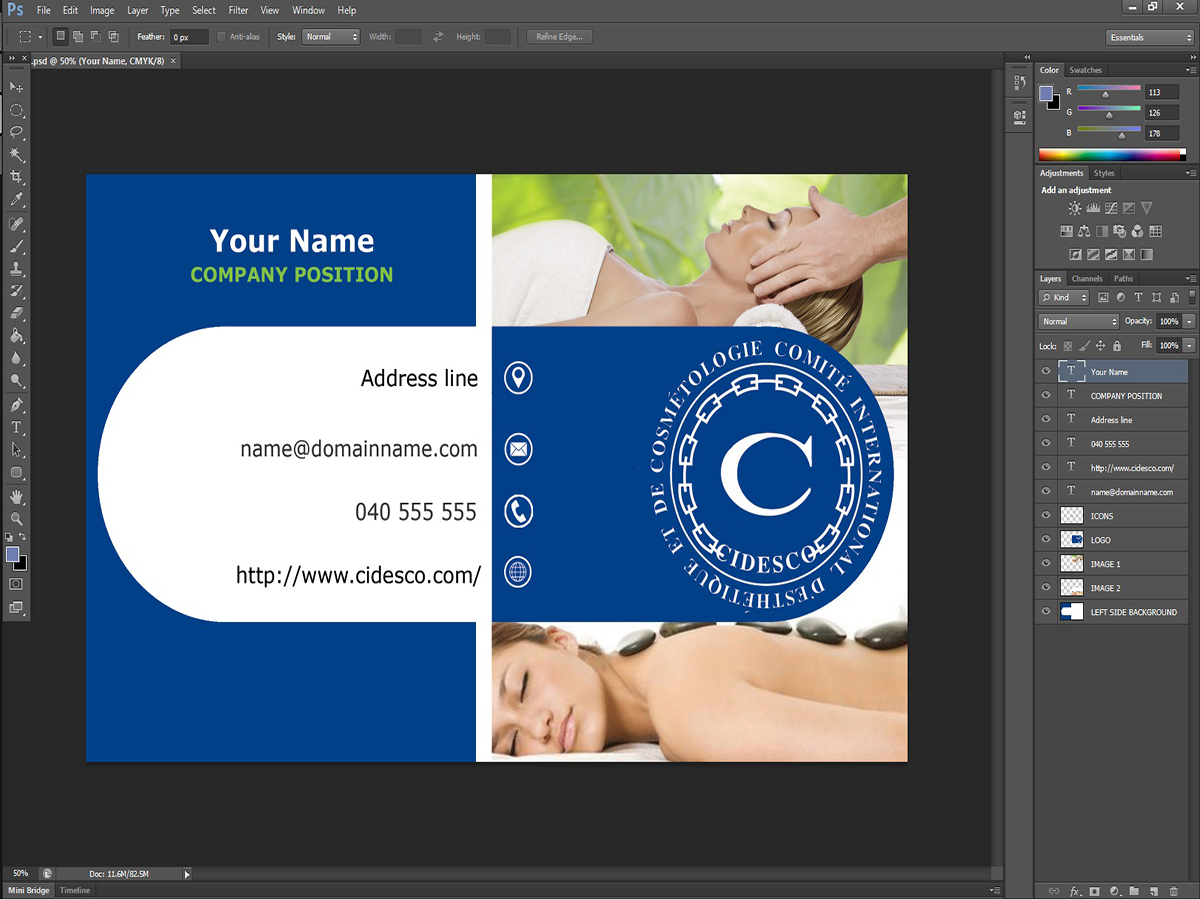The width and height of the screenshot is (1200, 900).
Task: Select the Path Selection tool
Action: click(x=16, y=450)
